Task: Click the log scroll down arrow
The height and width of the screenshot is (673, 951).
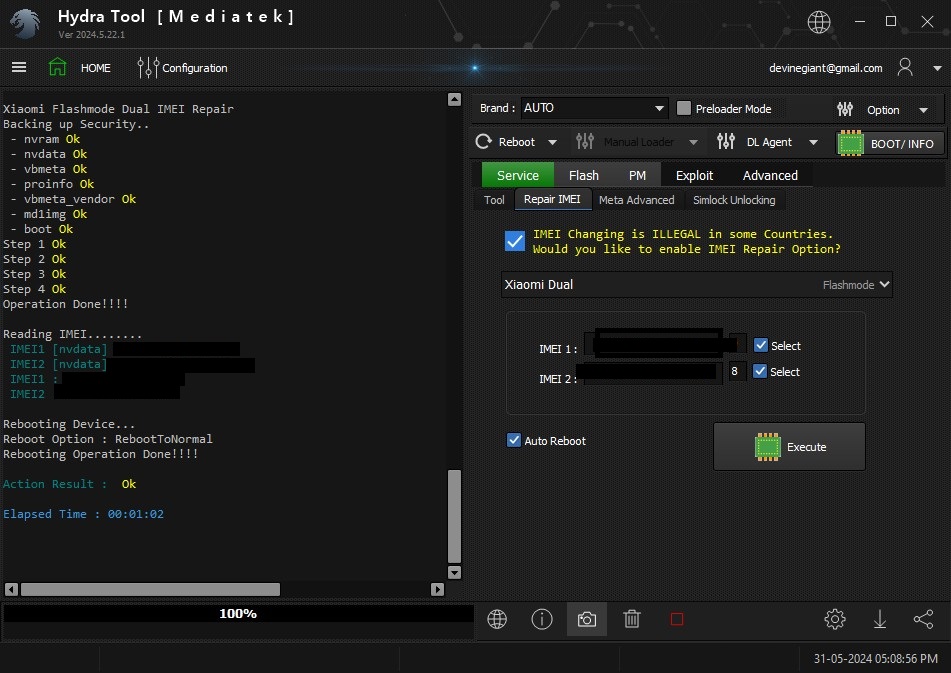Action: pos(454,572)
